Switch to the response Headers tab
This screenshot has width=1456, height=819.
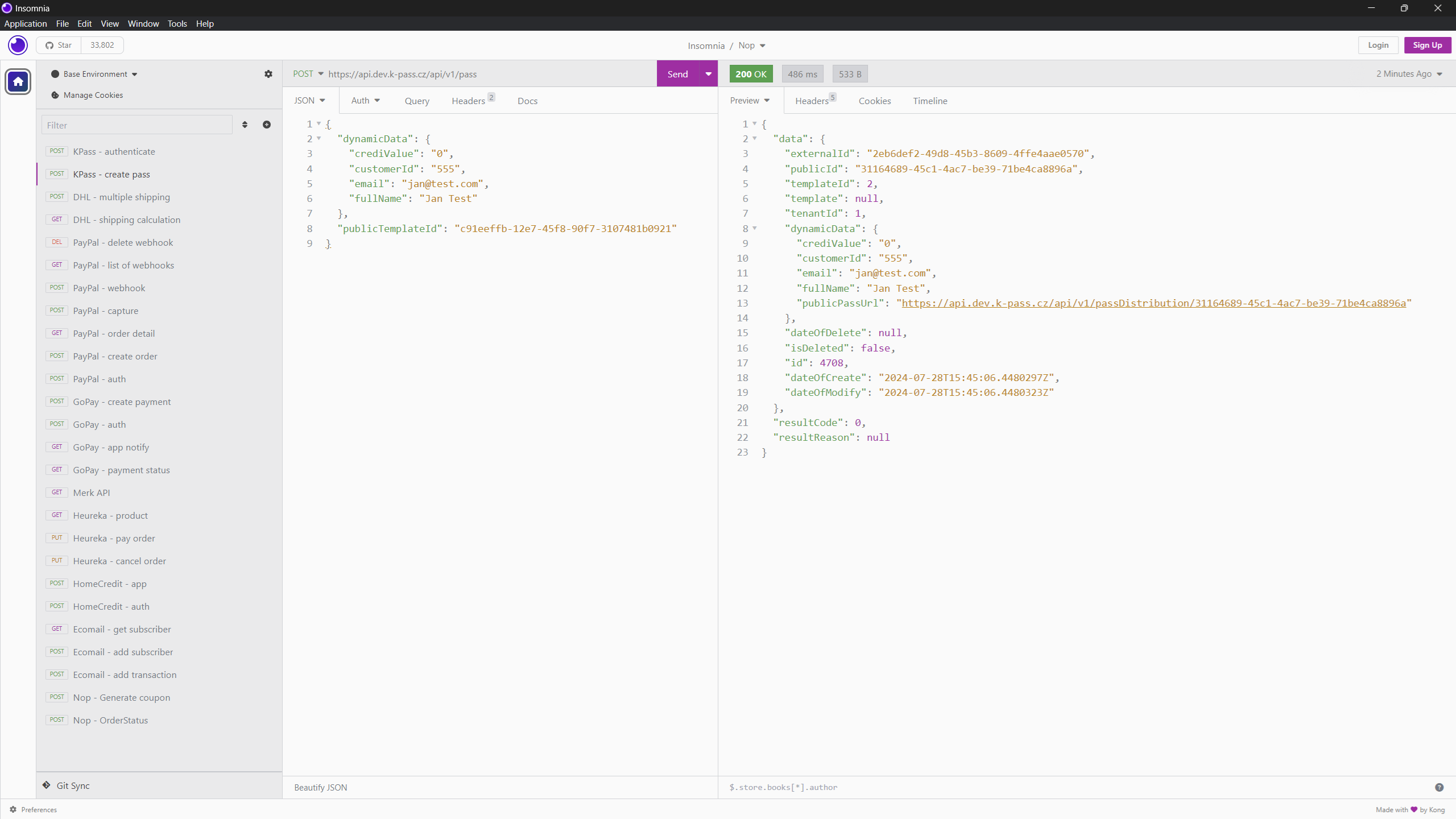816,100
